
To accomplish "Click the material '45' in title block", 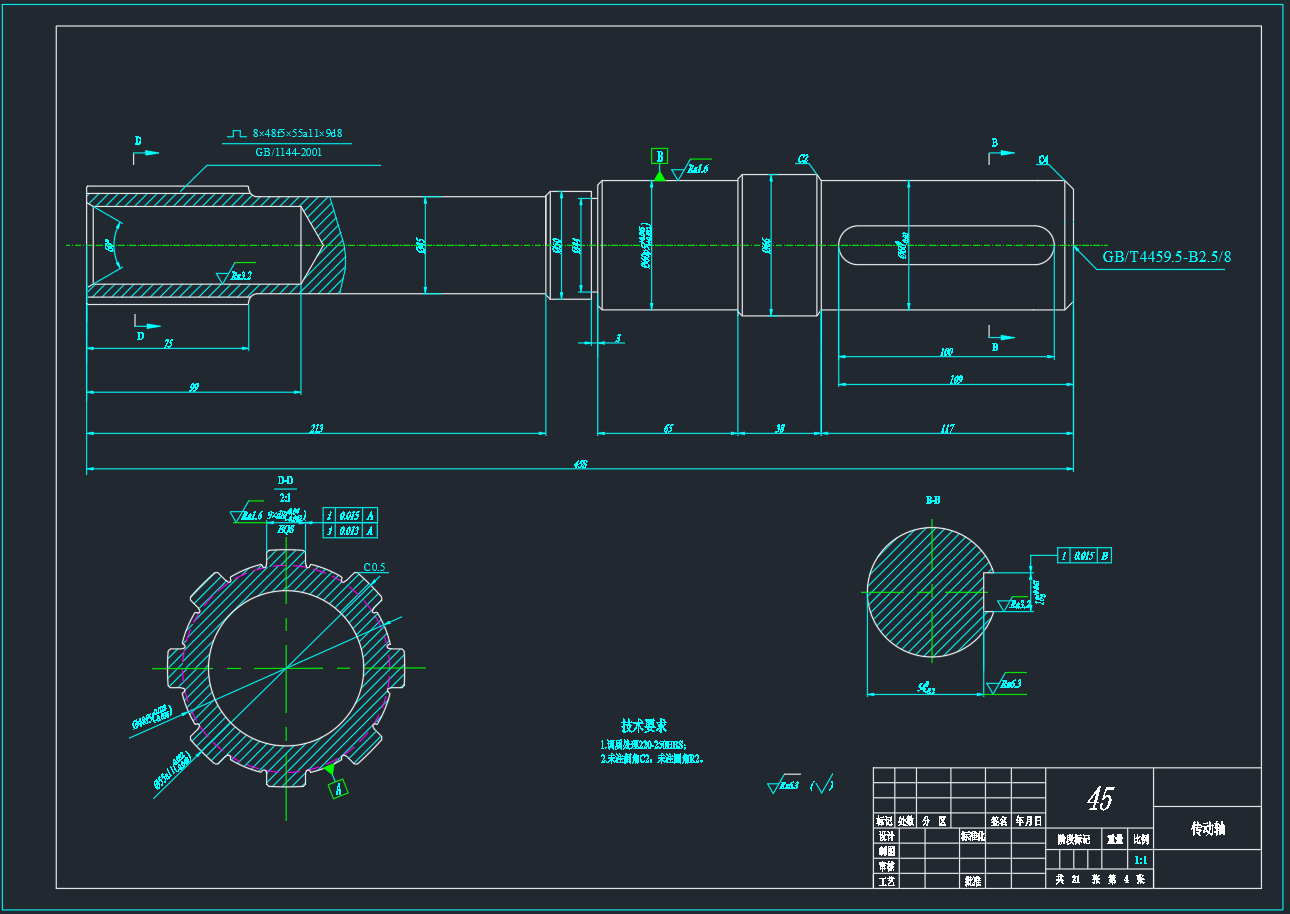I will click(x=1100, y=799).
